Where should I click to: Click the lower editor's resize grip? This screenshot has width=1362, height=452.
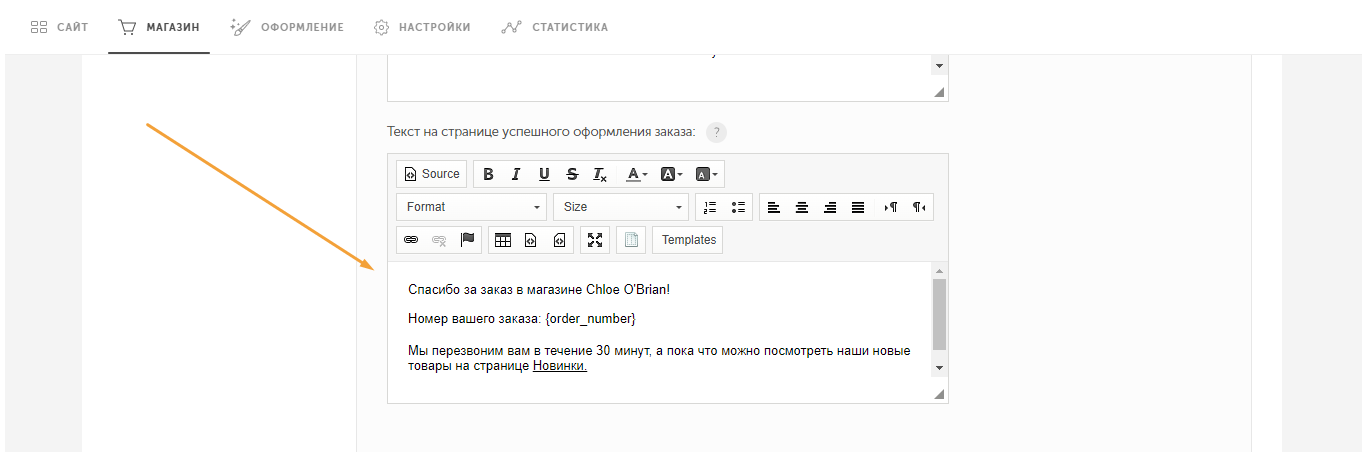[939, 395]
